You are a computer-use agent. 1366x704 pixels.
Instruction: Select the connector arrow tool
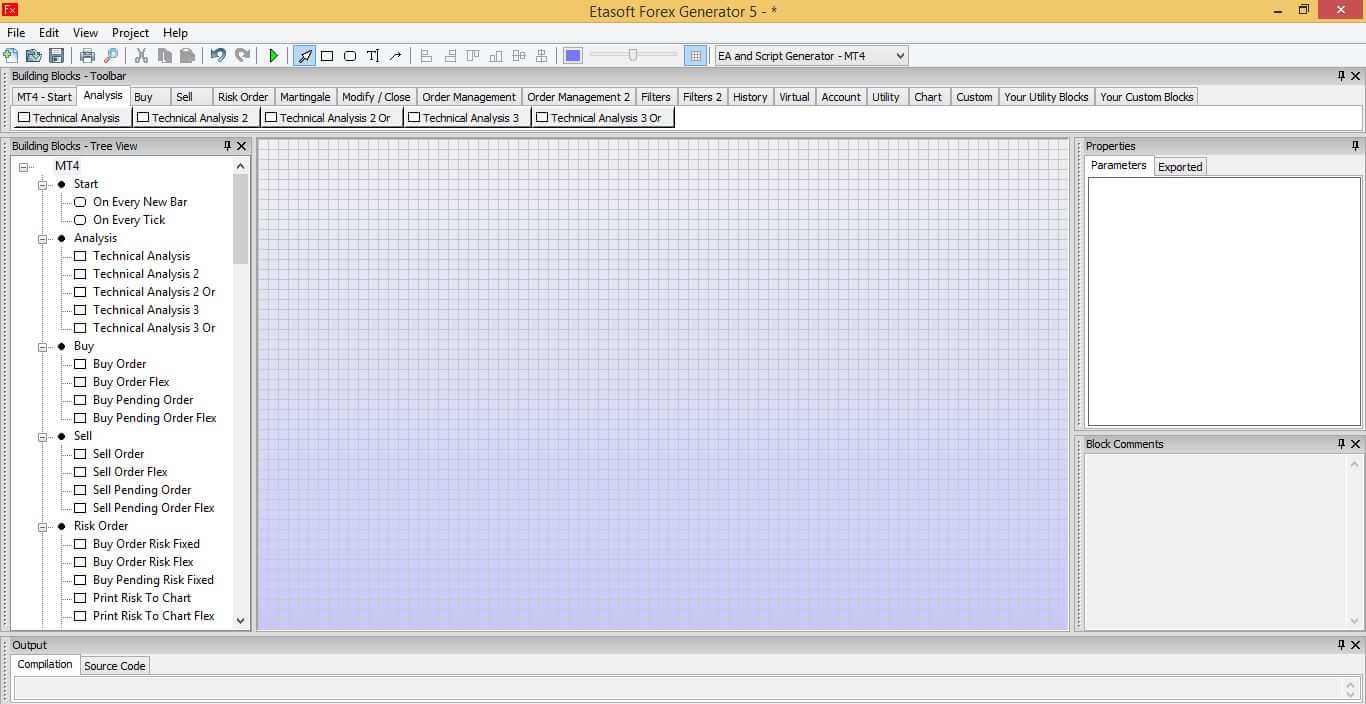(x=396, y=56)
